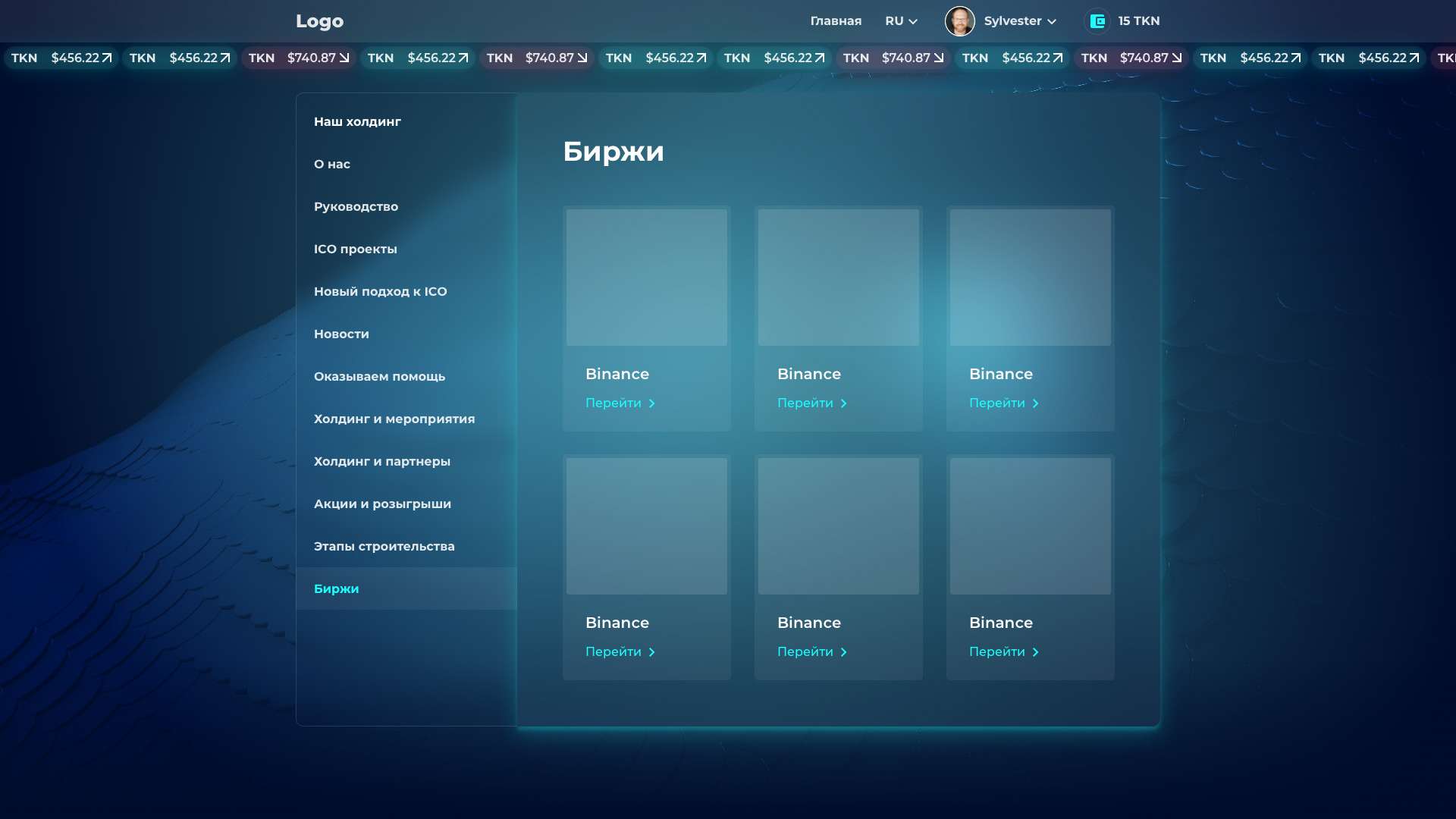Follow Перейти link in first-row middle card
The height and width of the screenshot is (819, 1456).
tap(812, 403)
